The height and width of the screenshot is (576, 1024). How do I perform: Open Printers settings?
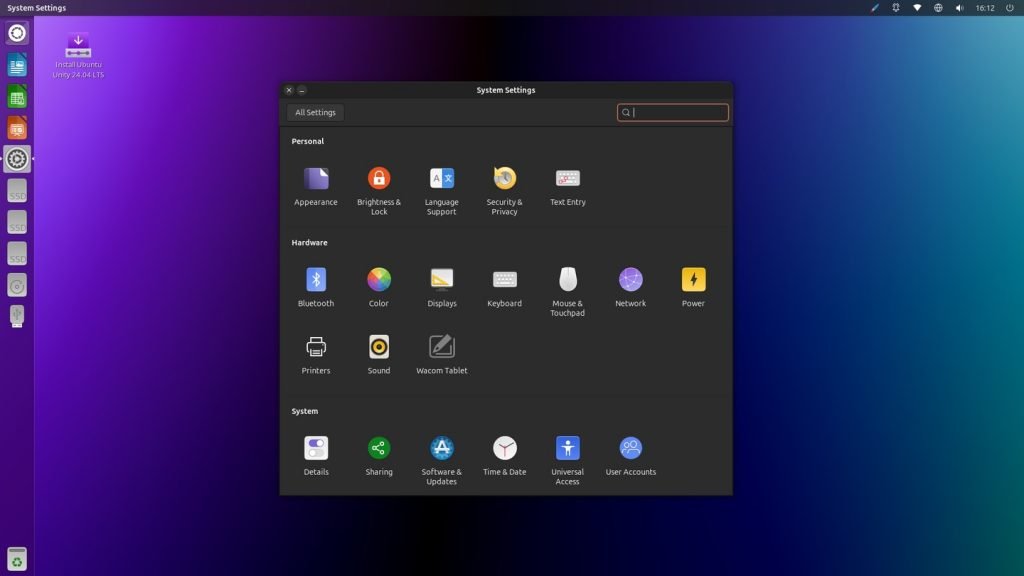tap(315, 347)
